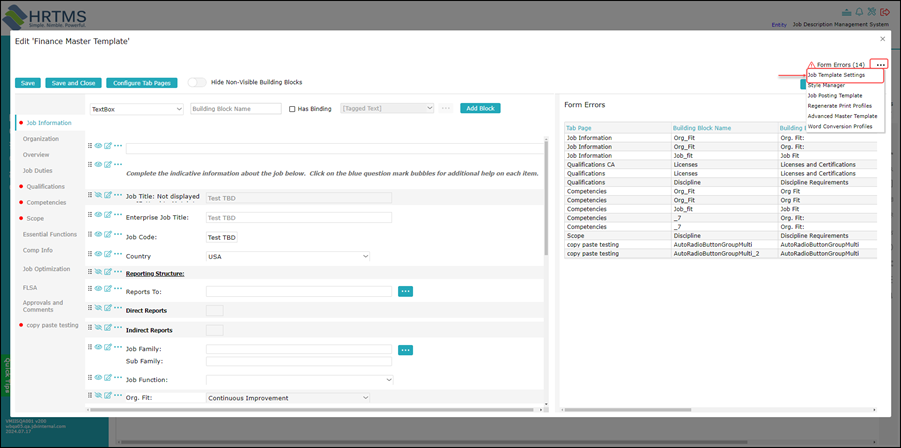This screenshot has height=448, width=901.
Task: Toggle visibility of Reporting Structure block
Action: tap(98, 271)
